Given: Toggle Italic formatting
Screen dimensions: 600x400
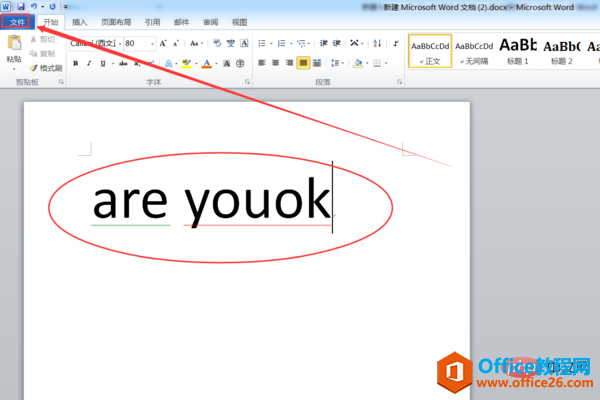Looking at the screenshot, I should 89,64.
